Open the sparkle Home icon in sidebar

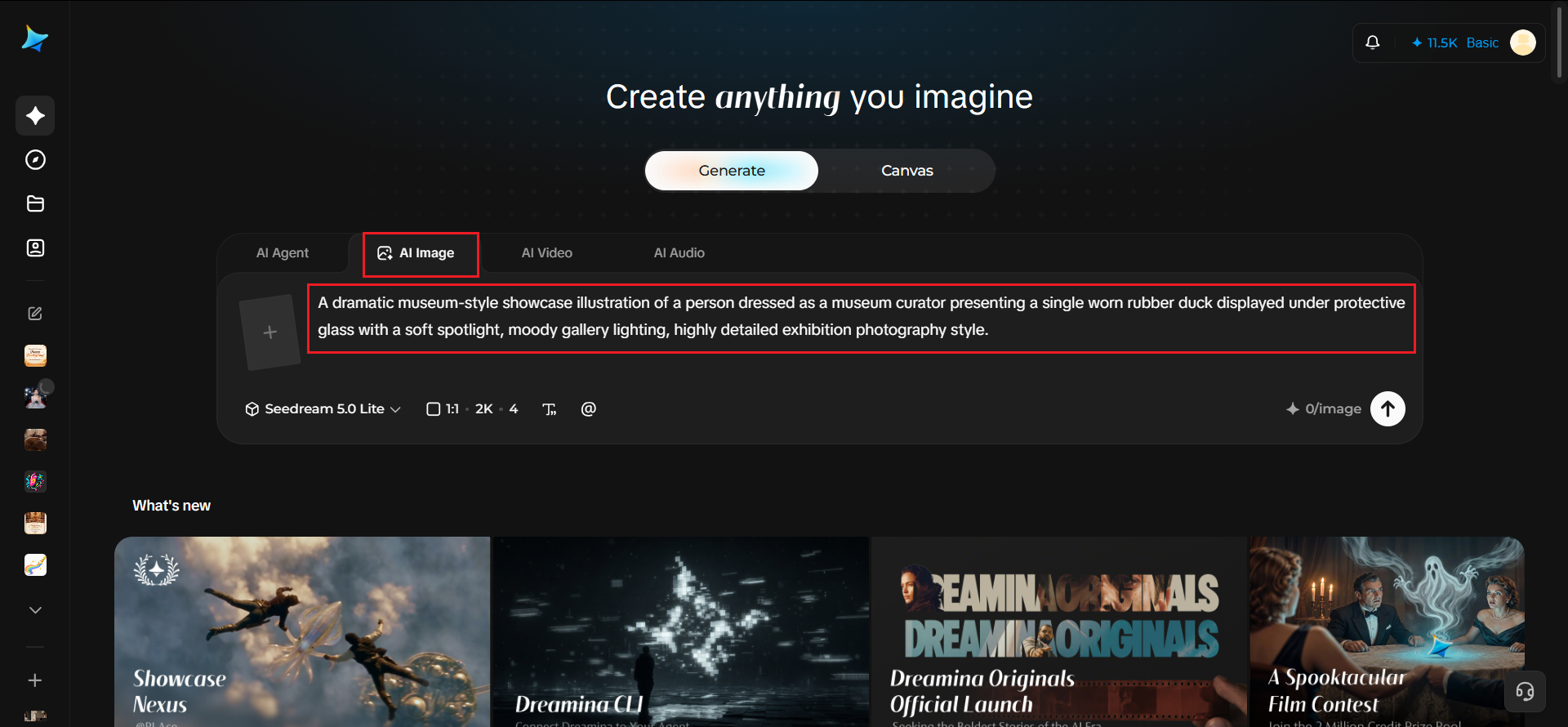(35, 116)
